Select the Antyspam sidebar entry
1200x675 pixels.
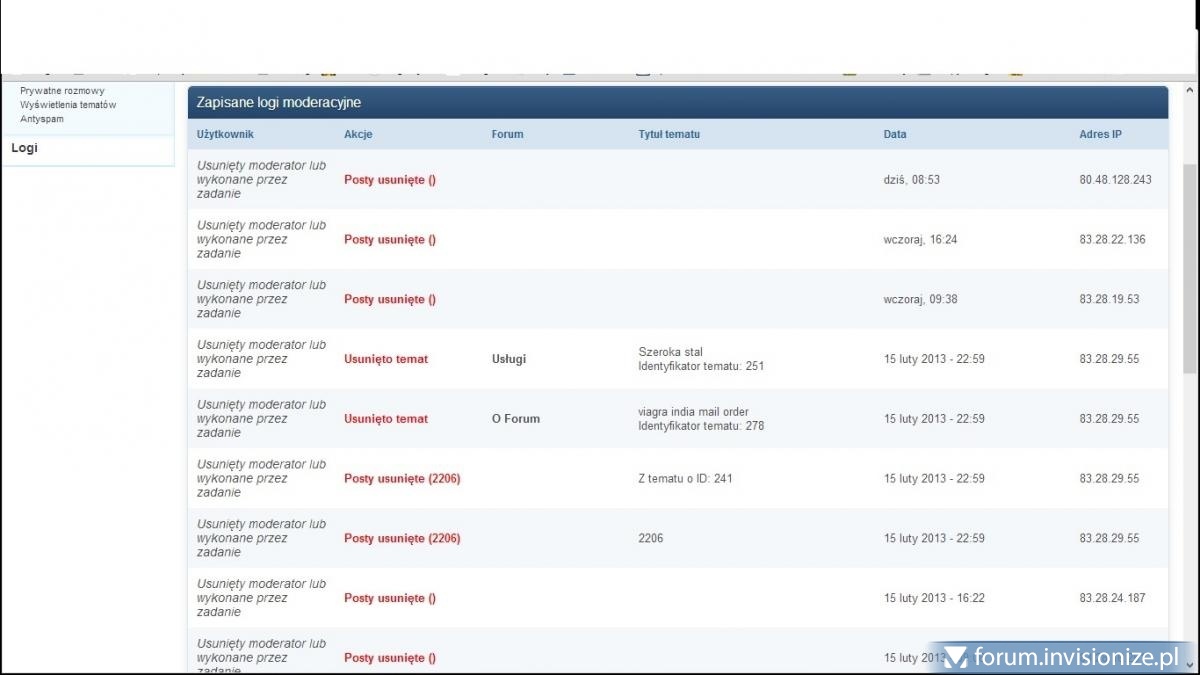(42, 119)
